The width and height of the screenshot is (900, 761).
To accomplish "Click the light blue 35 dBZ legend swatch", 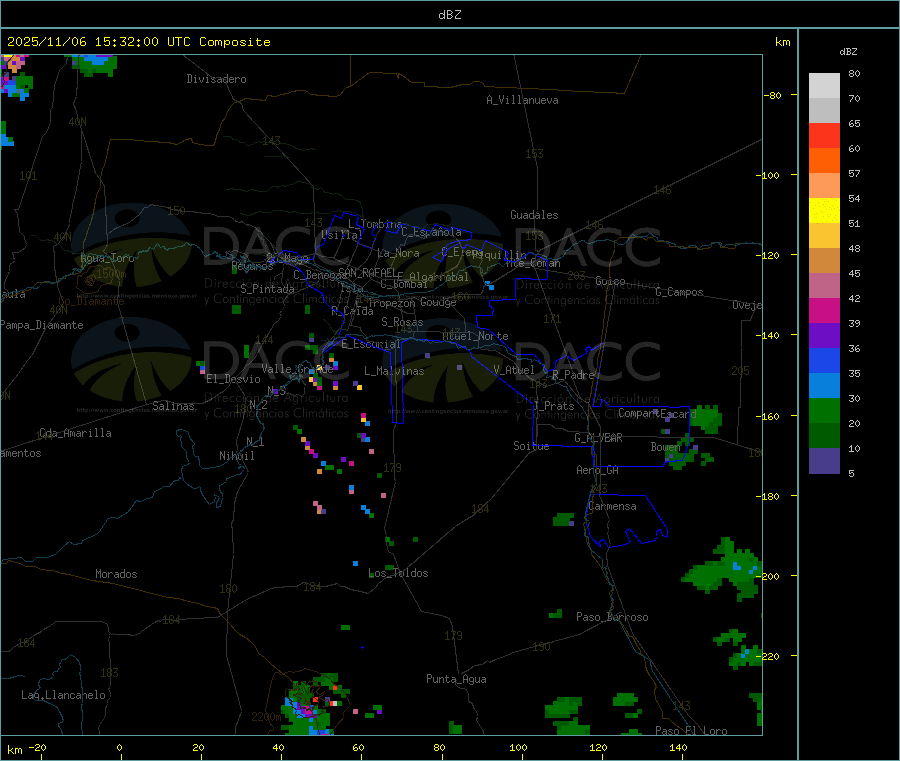I will tap(824, 386).
